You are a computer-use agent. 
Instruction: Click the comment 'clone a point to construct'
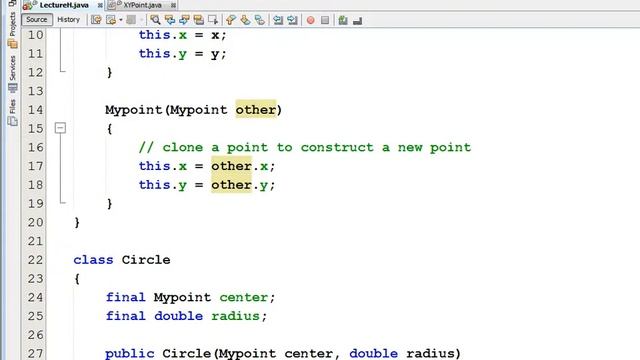coord(268,147)
